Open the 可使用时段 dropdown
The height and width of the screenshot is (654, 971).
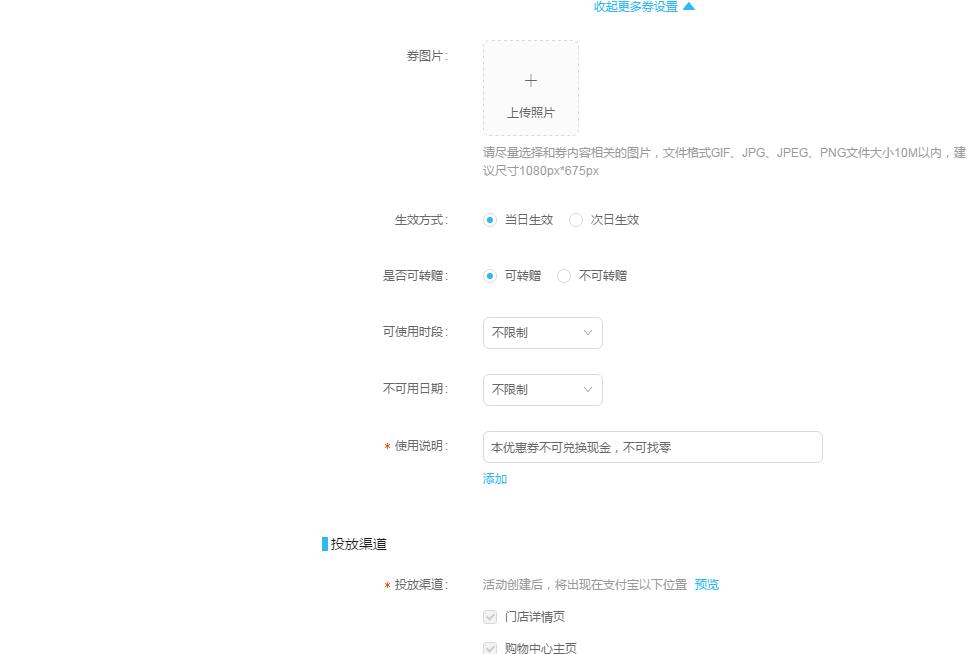pyautogui.click(x=542, y=333)
